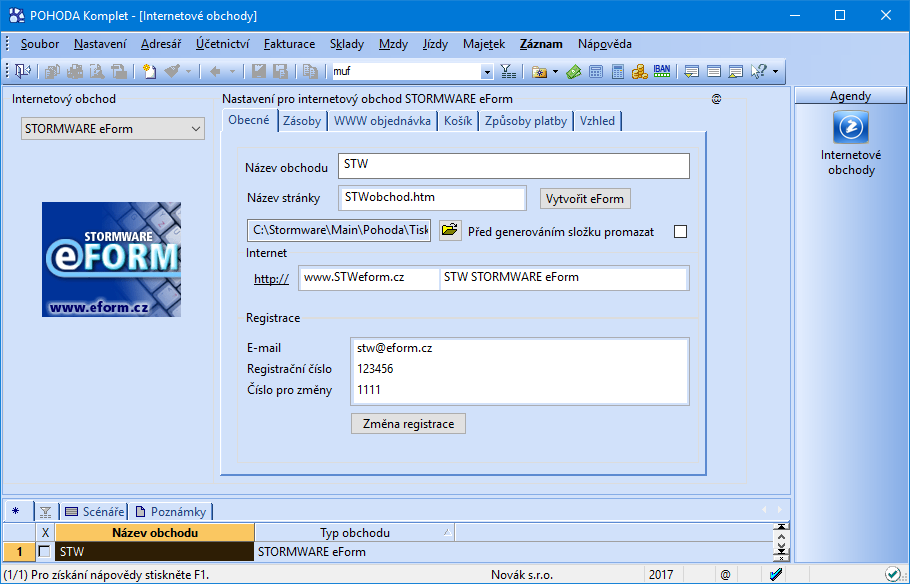Viewport: 910px width, 584px height.
Task: Click the http:// link
Action: [271, 279]
